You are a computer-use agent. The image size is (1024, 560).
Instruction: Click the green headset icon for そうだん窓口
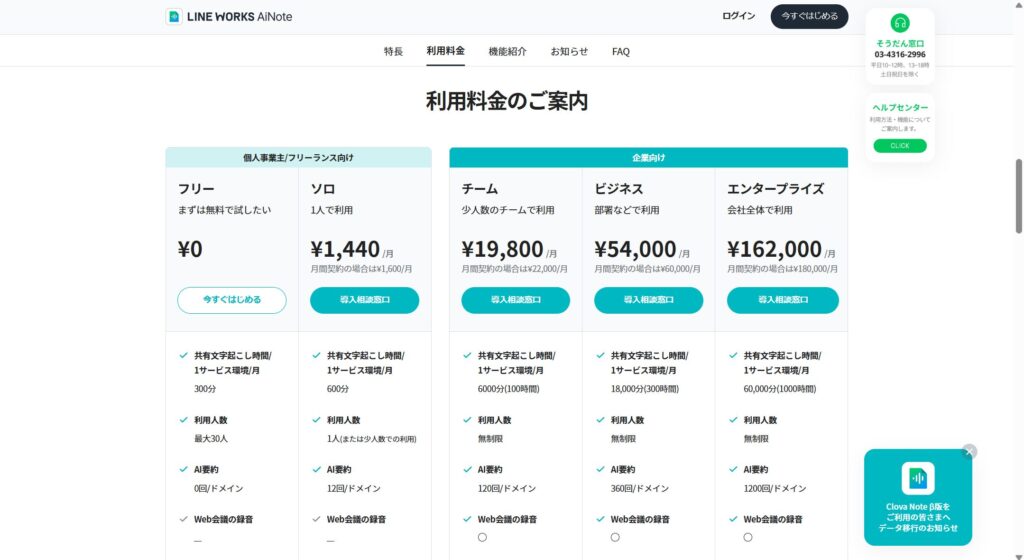(x=900, y=23)
